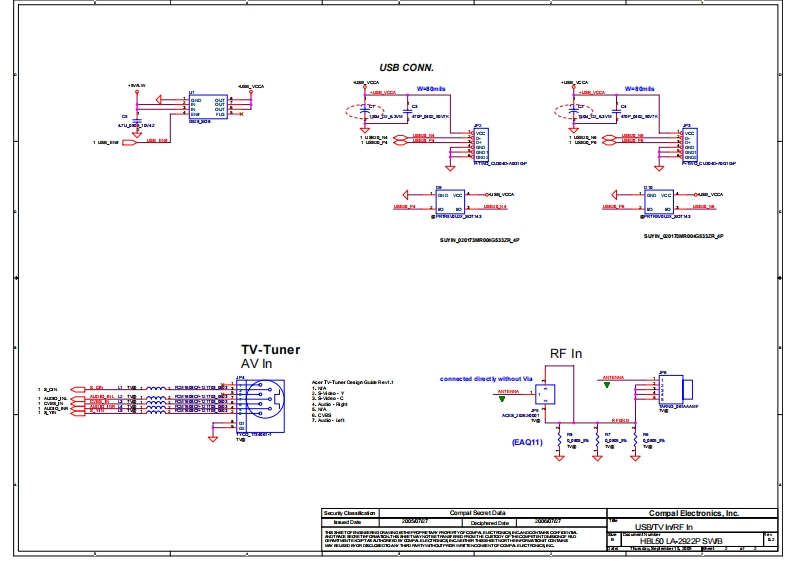Click the blue (EAQ11) label

click(x=527, y=441)
